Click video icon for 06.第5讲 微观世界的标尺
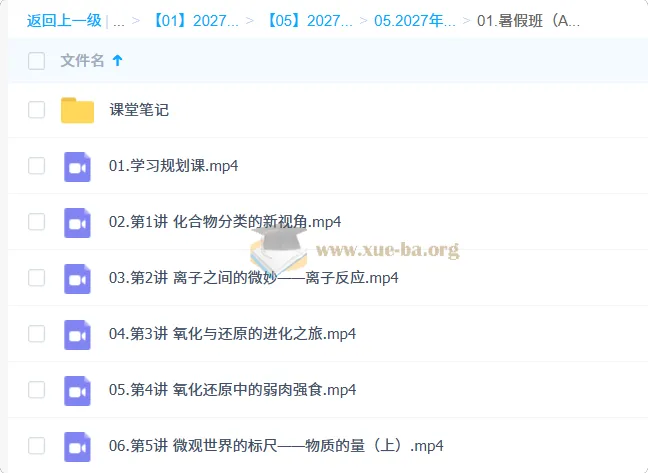 tap(77, 447)
